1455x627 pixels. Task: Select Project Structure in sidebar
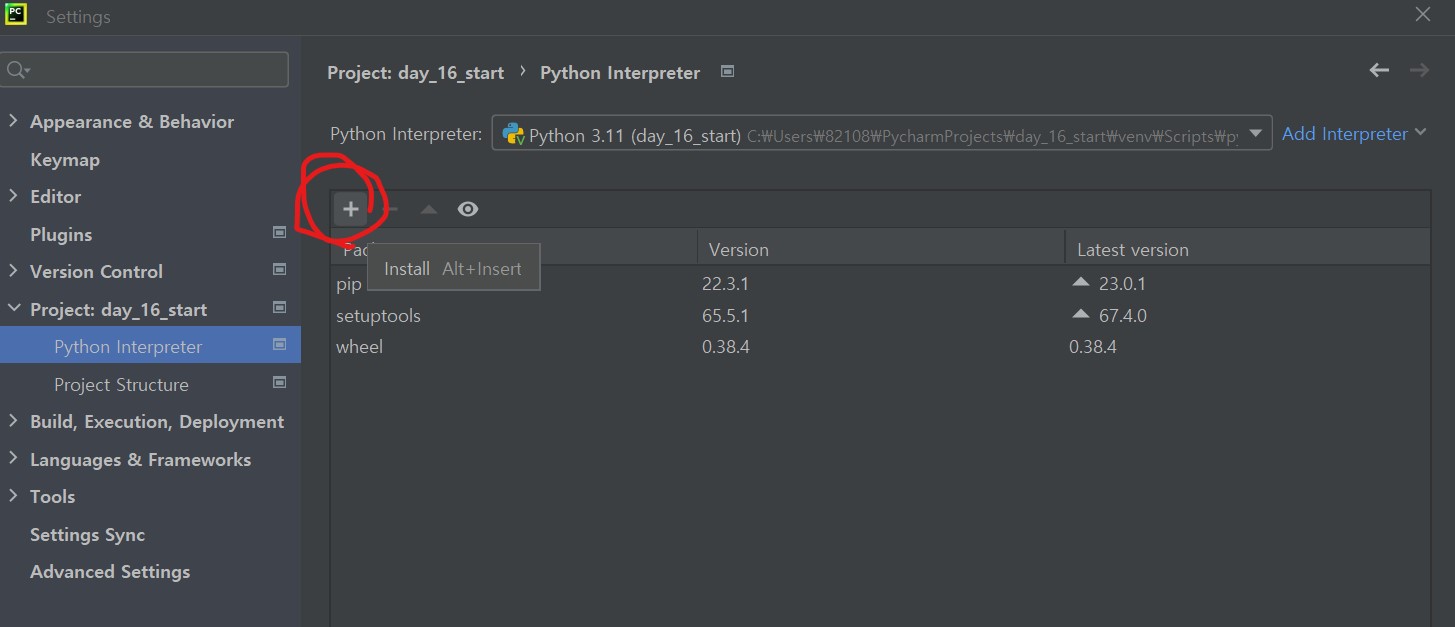[x=121, y=384]
